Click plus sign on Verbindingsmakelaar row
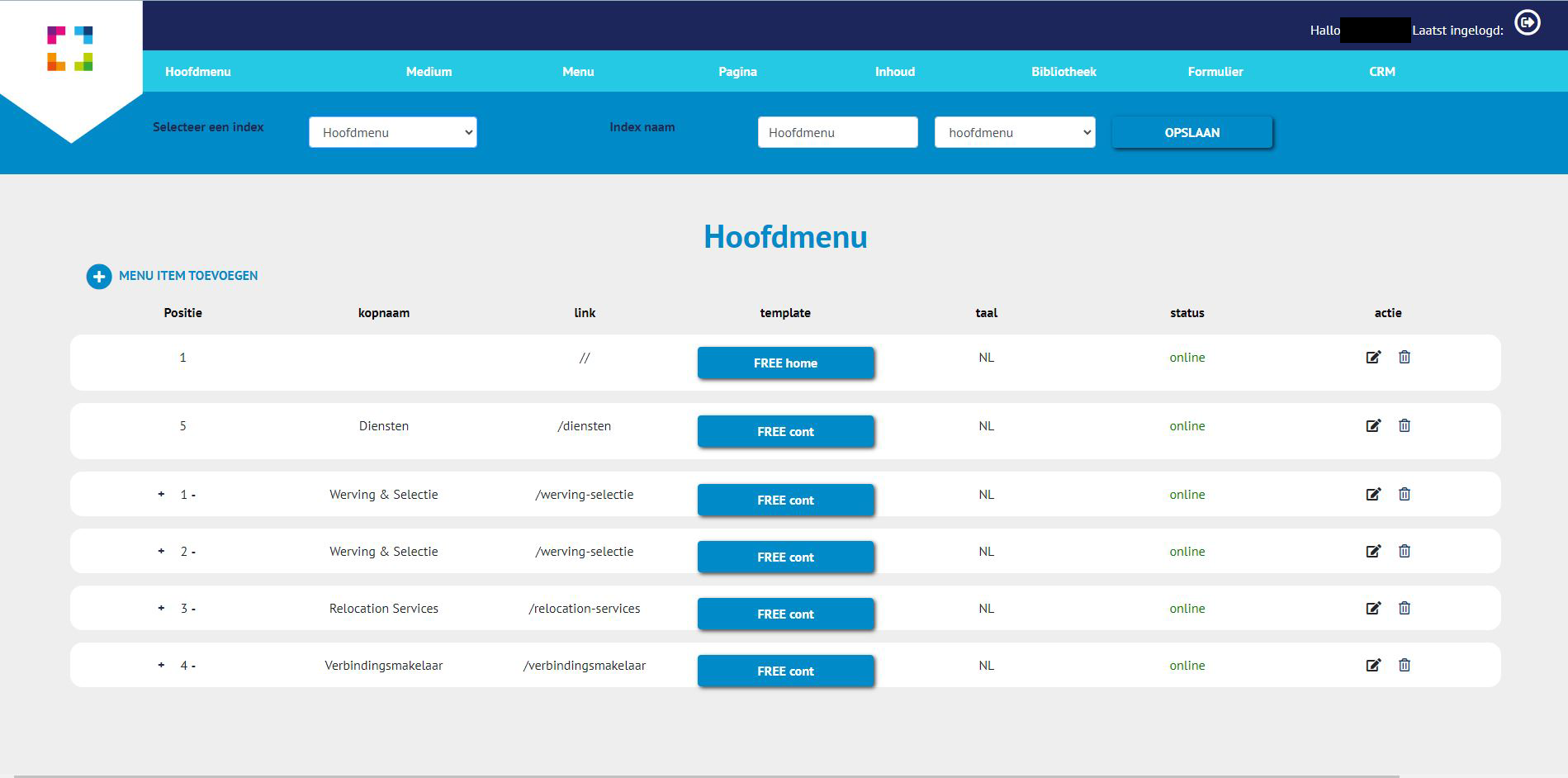This screenshot has width=1568, height=778. click(161, 665)
